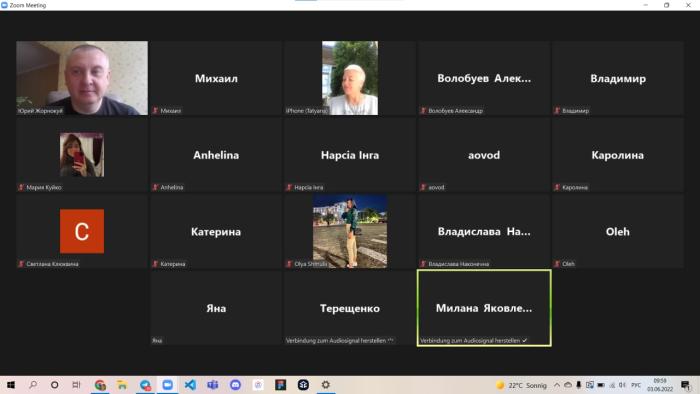Click muted mic icon on aovod tile
This screenshot has height=394, width=700.
point(423,187)
